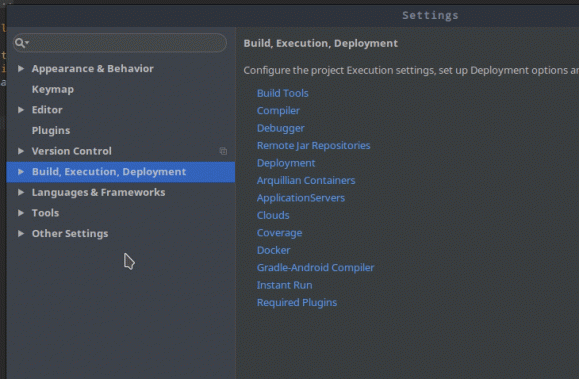Open Gradle-Android Compiler link
The image size is (579, 379).
(316, 268)
